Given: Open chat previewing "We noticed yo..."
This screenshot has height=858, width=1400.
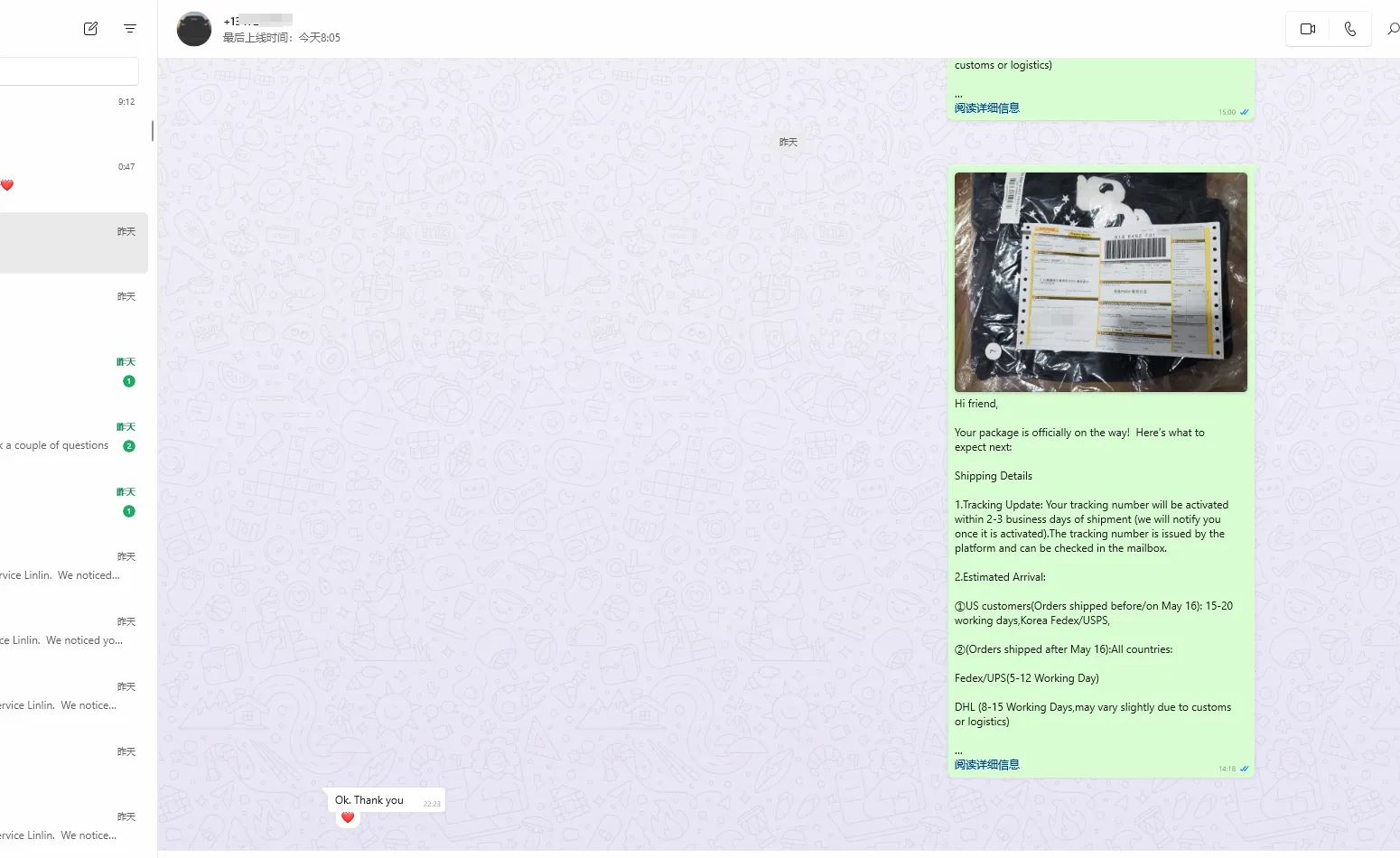Looking at the screenshot, I should pos(74,635).
